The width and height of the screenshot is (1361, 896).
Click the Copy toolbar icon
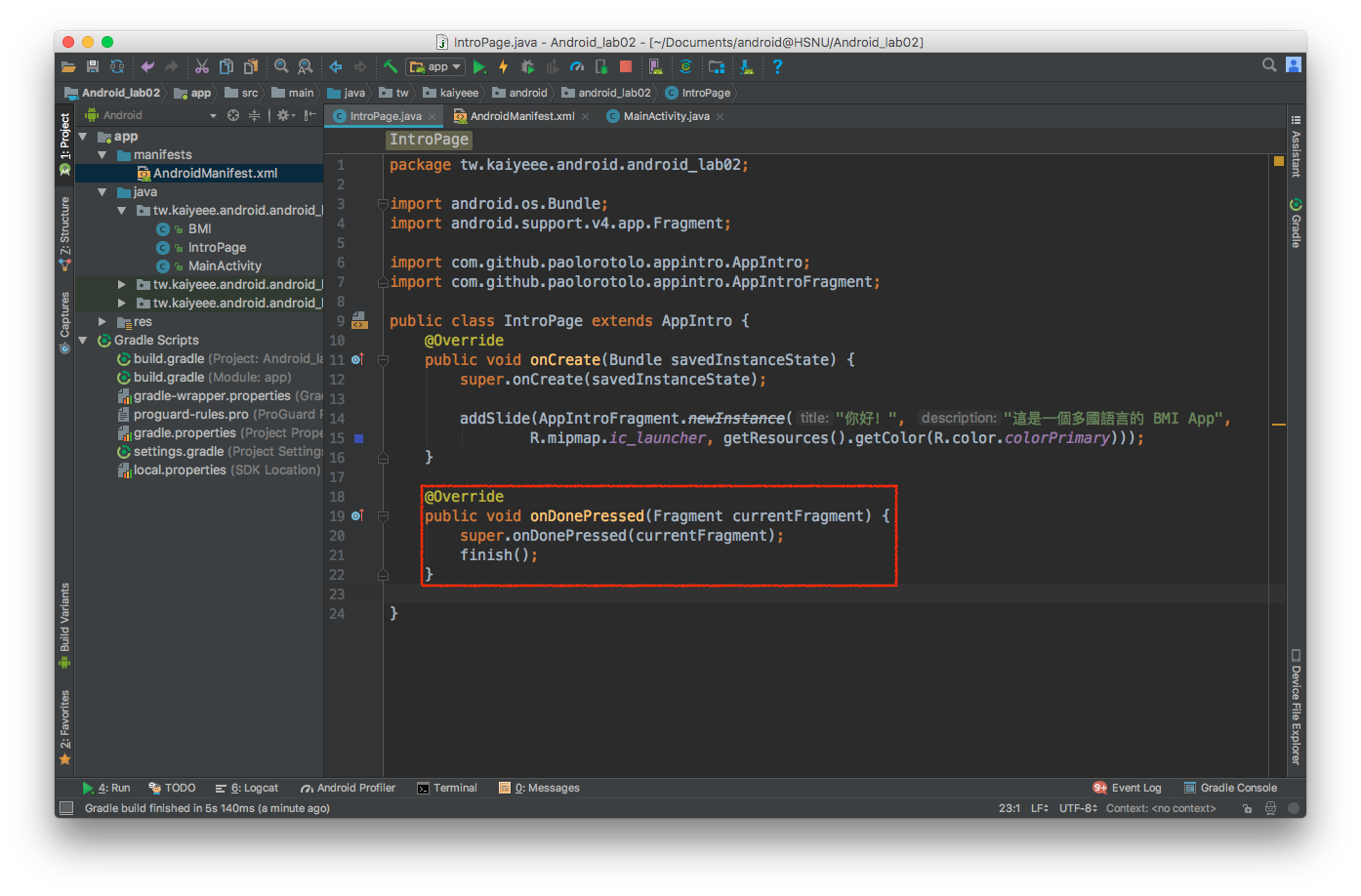(x=227, y=66)
